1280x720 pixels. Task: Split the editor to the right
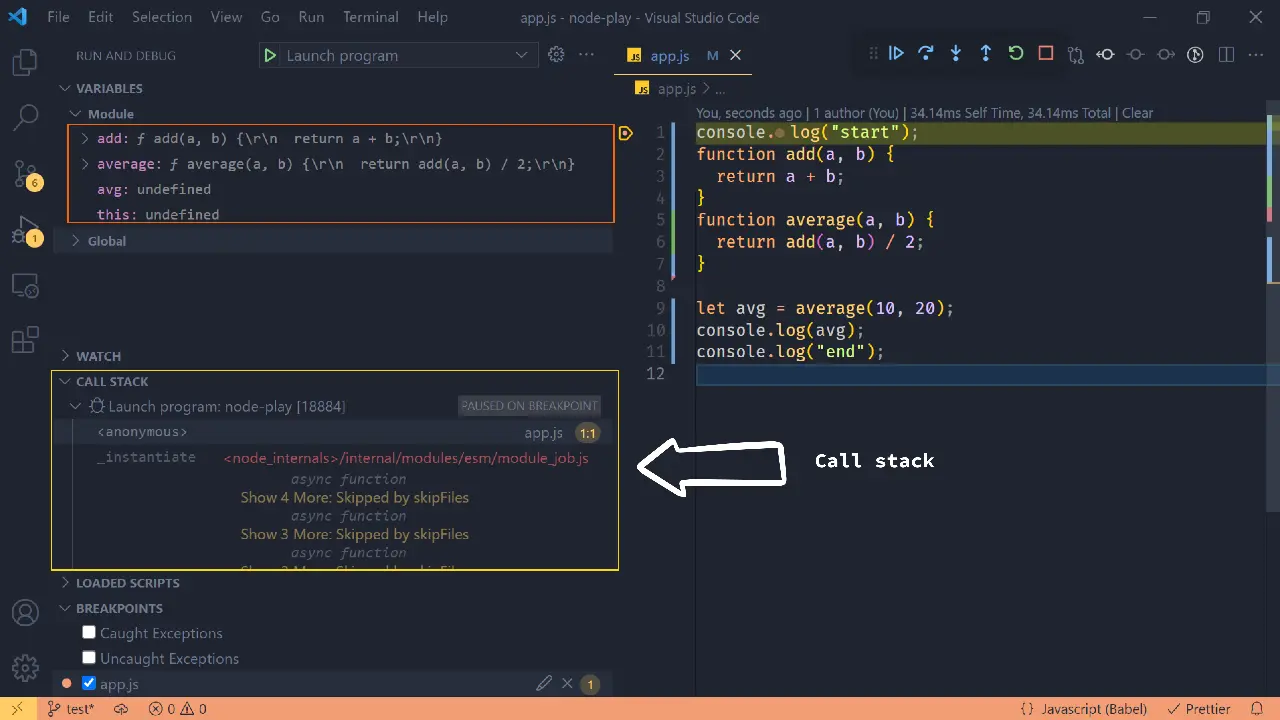(x=1226, y=55)
